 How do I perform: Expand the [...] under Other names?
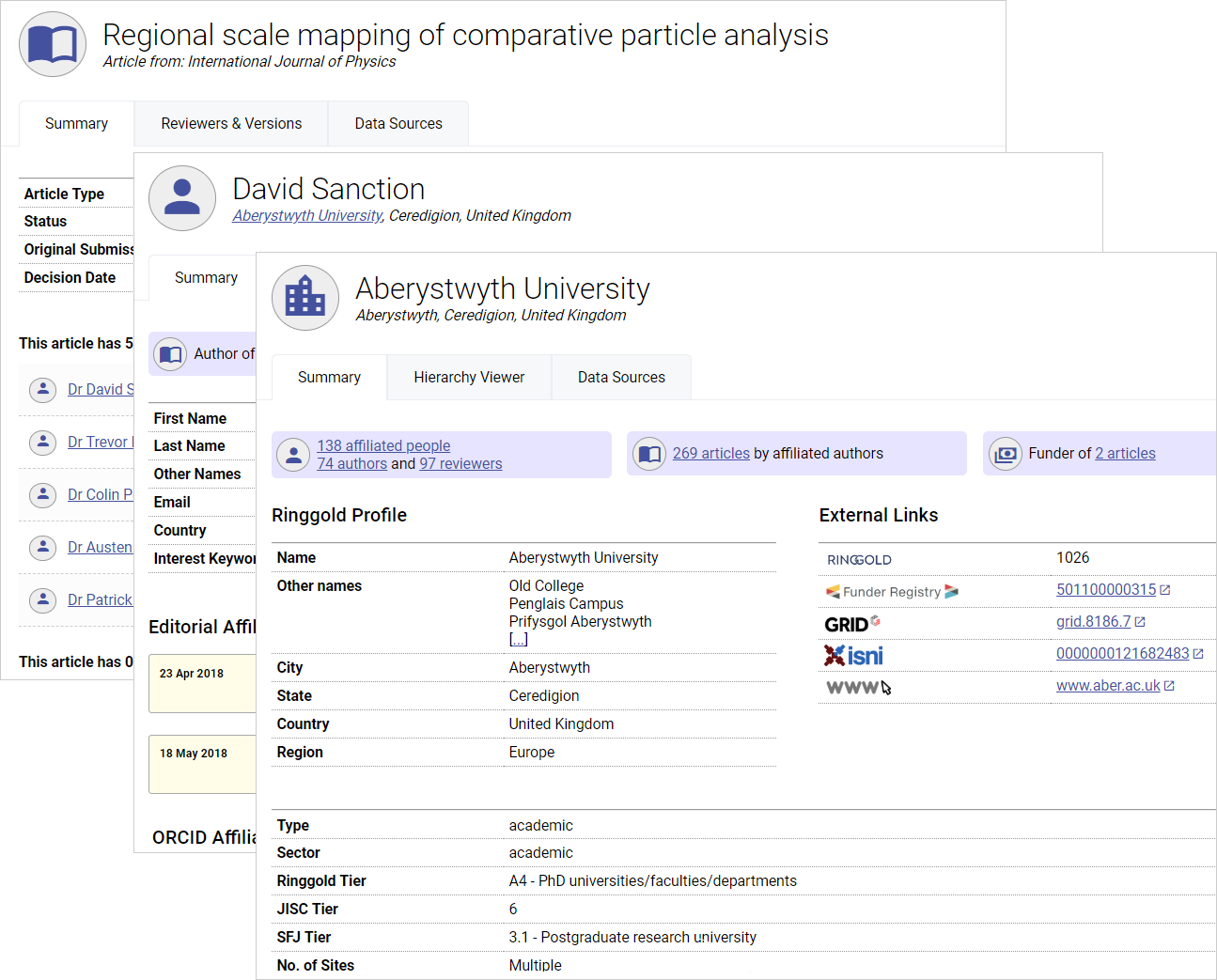click(518, 638)
